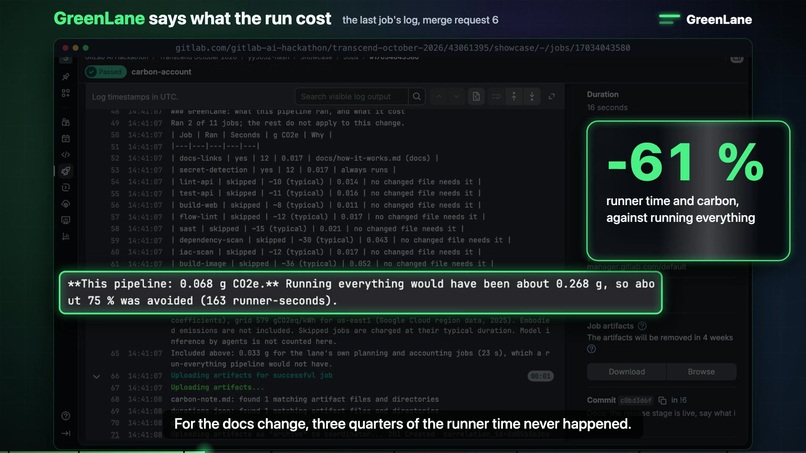Click the green Passed status badge
Viewport: 806px width, 453px height.
[106, 72]
